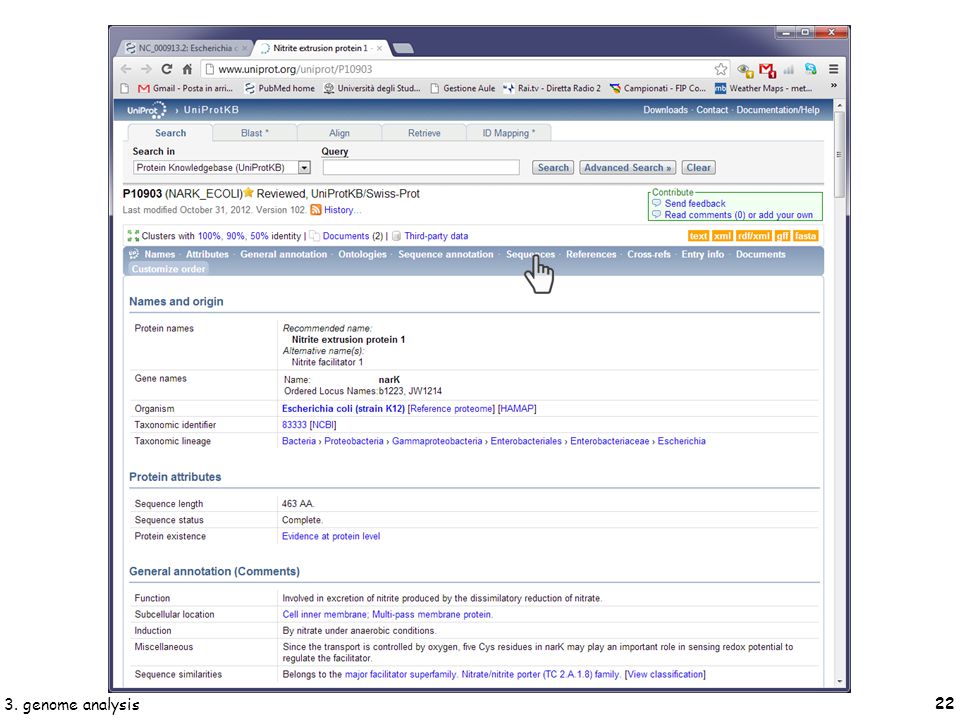Download entry in gff format
The height and width of the screenshot is (720, 960).
coord(782,236)
